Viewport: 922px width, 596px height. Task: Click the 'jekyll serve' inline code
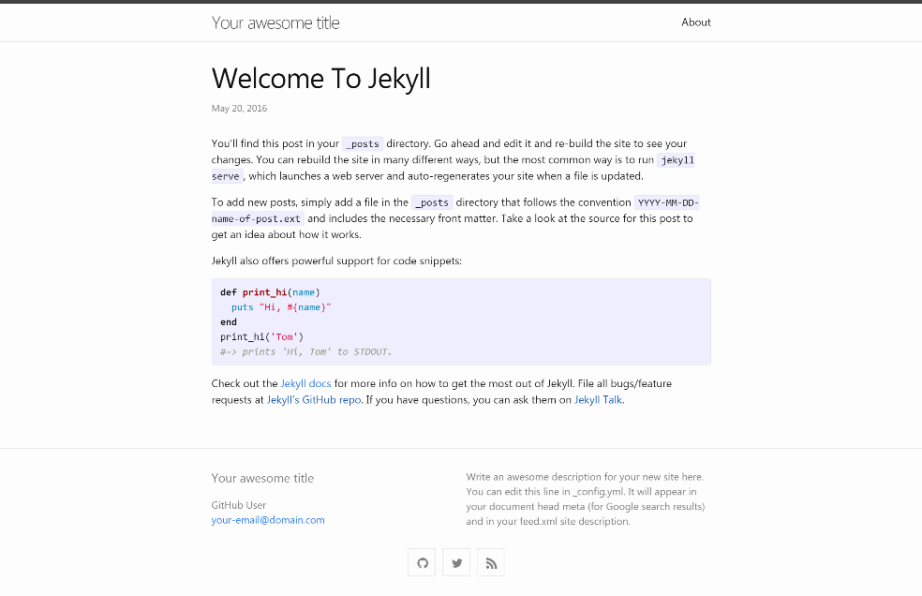(676, 160)
